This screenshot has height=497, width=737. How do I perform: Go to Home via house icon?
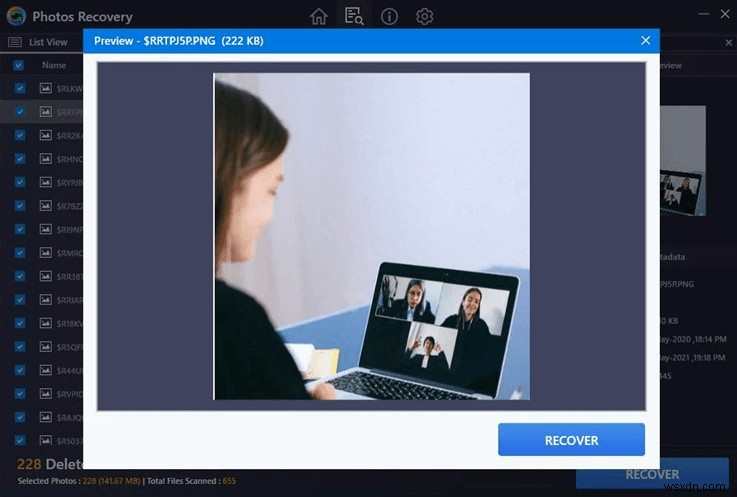tap(318, 16)
